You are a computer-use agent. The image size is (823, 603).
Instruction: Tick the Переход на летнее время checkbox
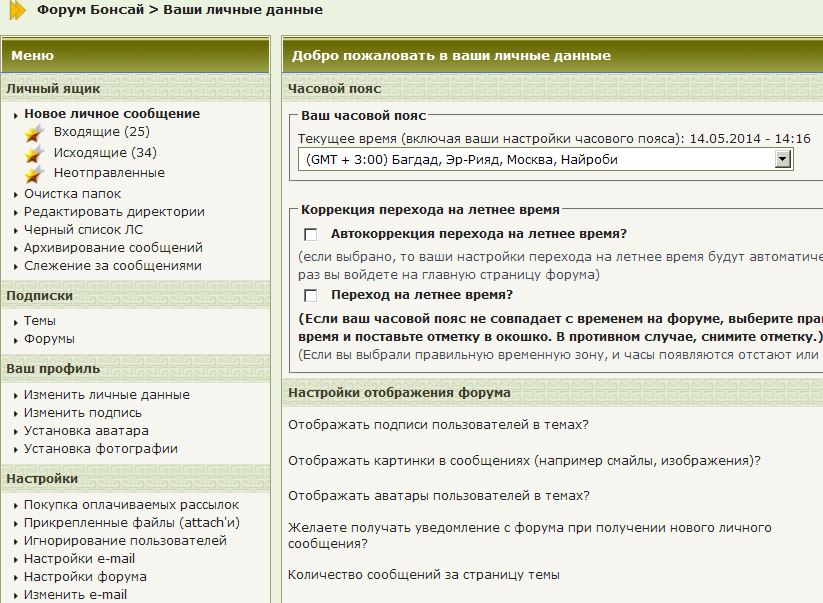tap(311, 295)
